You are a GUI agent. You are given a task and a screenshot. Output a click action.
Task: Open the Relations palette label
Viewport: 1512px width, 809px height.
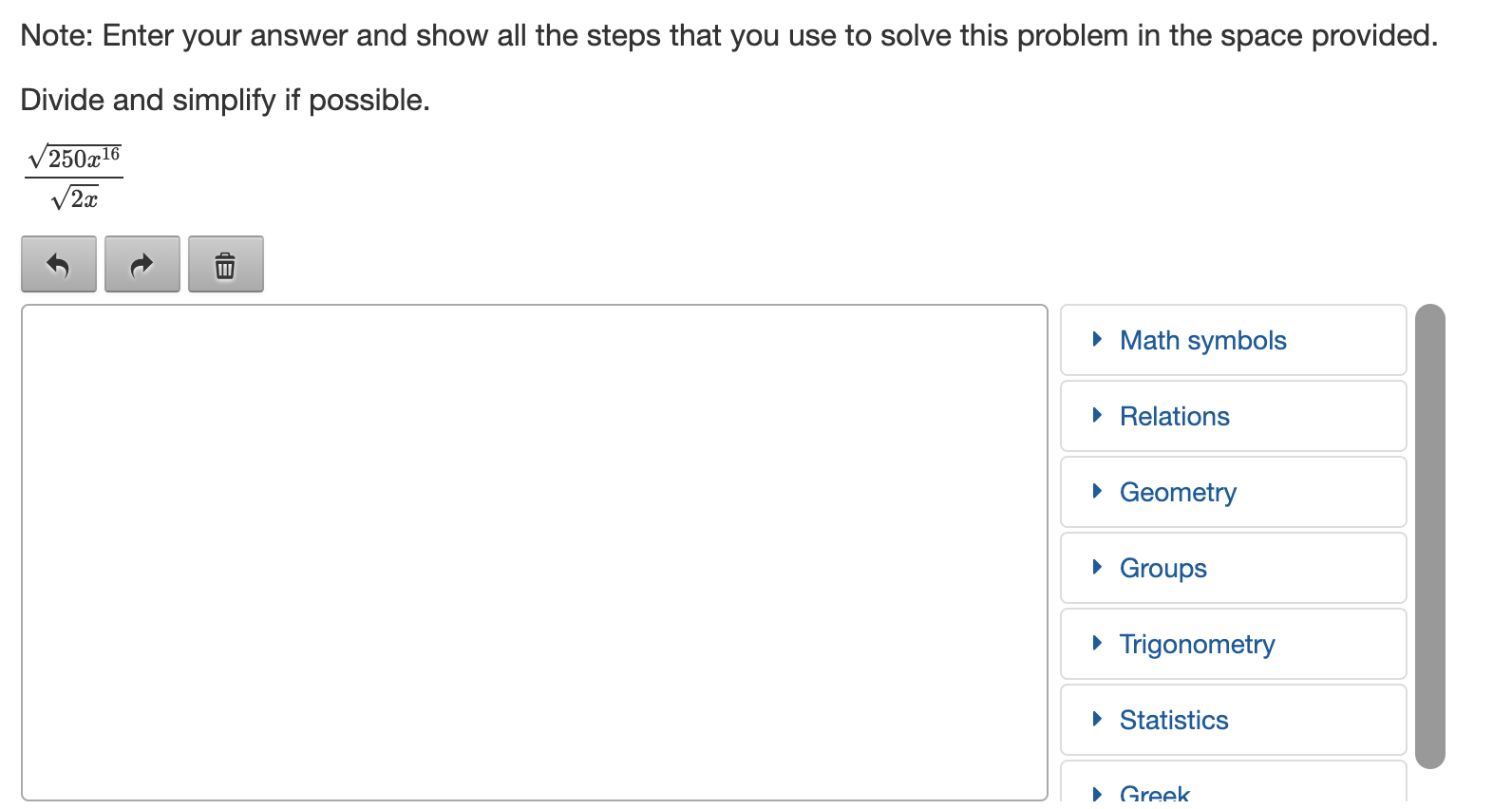point(1175,417)
